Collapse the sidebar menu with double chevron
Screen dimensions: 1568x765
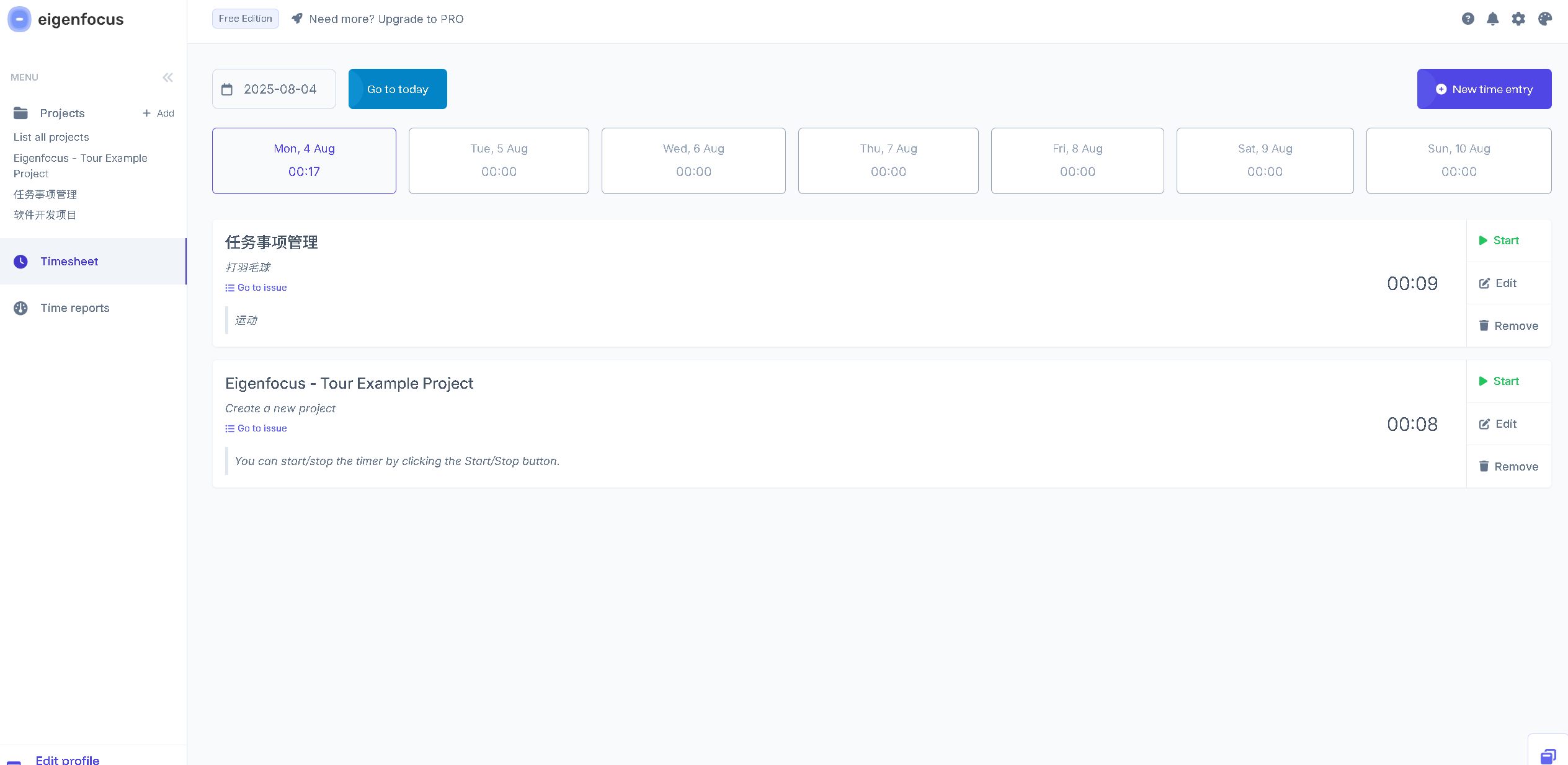point(167,77)
